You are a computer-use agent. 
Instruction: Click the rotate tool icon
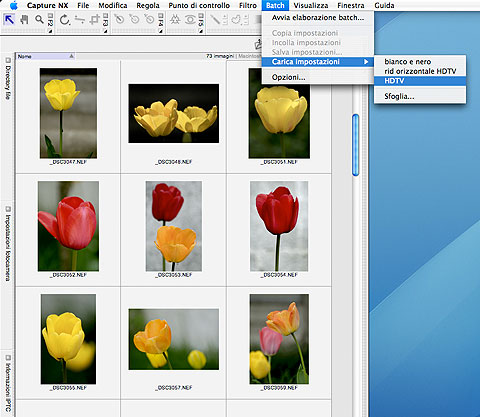(x=64, y=20)
